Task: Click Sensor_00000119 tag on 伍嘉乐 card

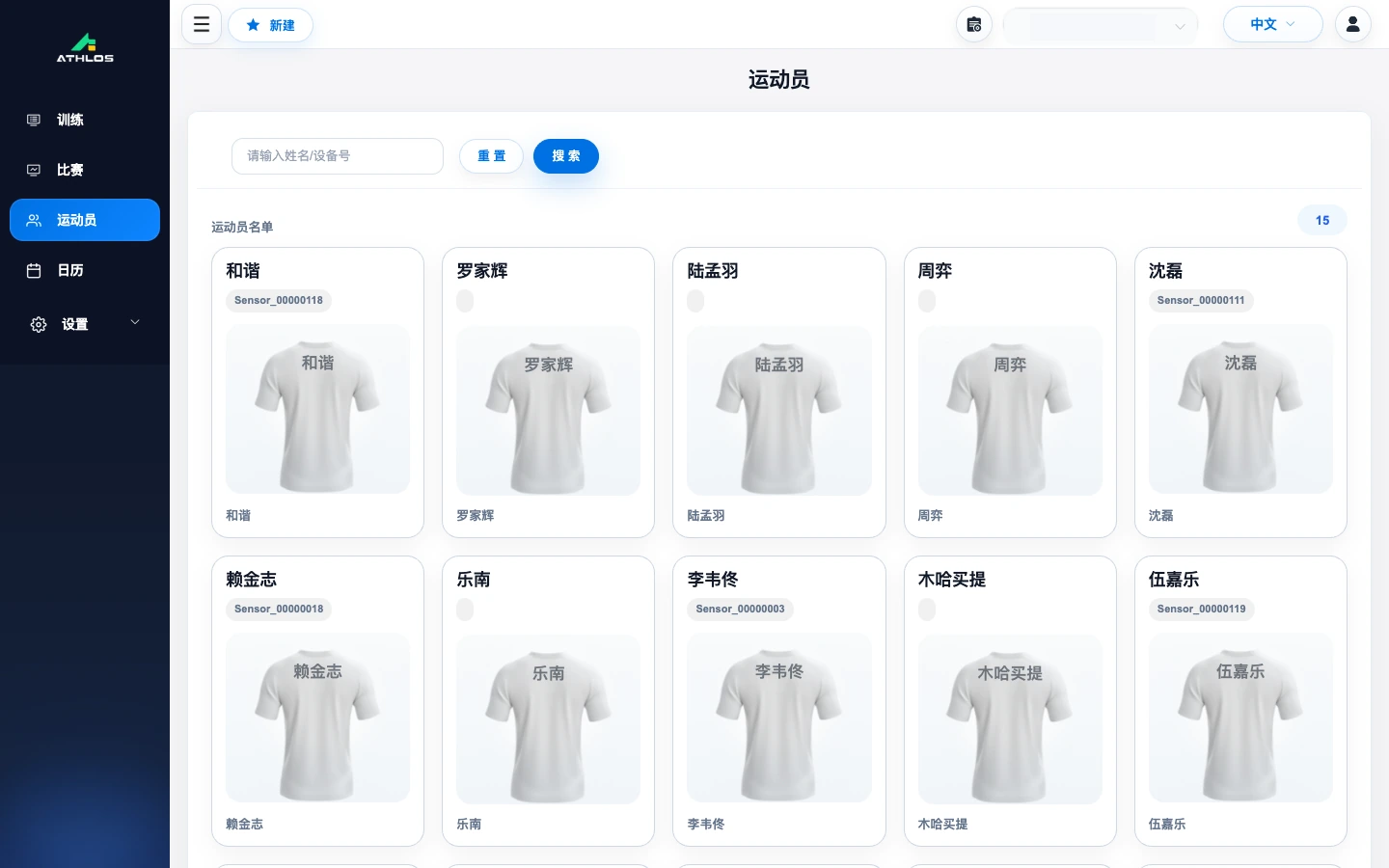Action: [1201, 609]
